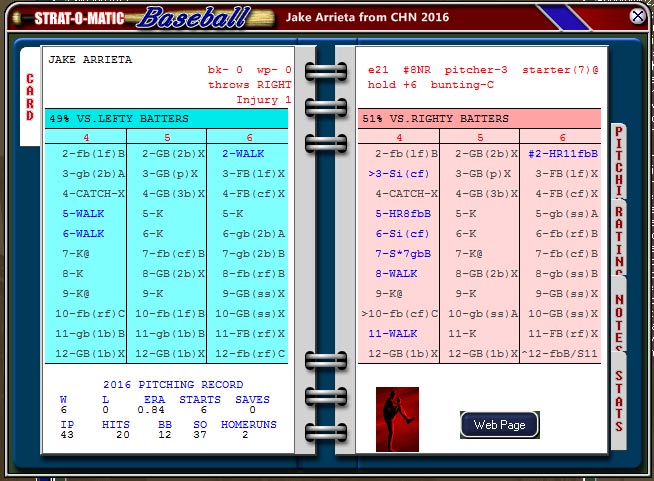Click the pitcher silhouette thumbnail

pyautogui.click(x=397, y=419)
